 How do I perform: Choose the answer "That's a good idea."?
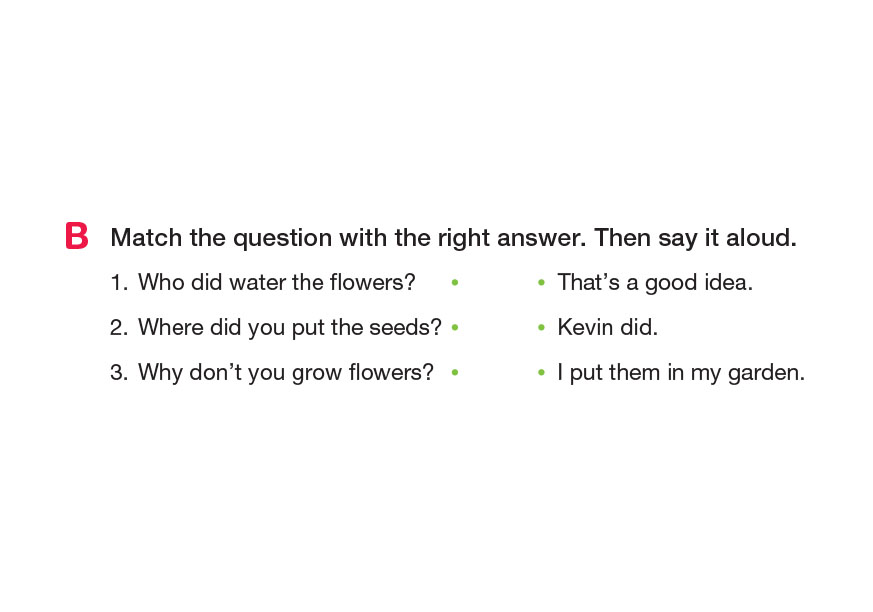coord(654,283)
